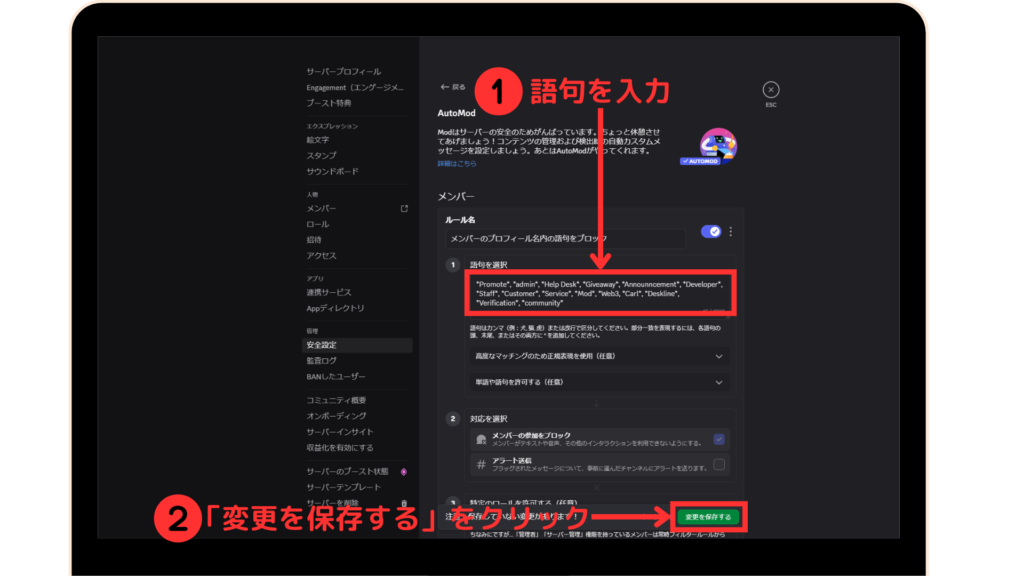The image size is (1024, 576).
Task: Open メンバー in the sidebar
Action: 321,208
